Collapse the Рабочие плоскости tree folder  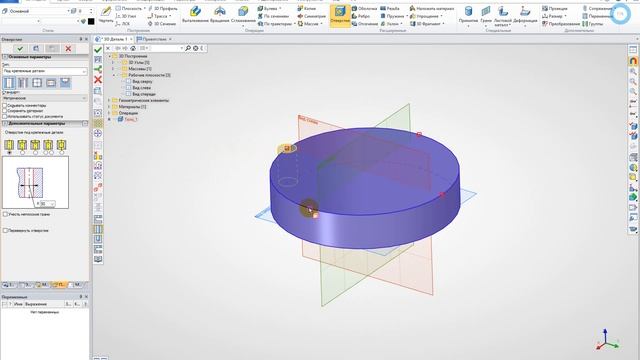tap(114, 75)
